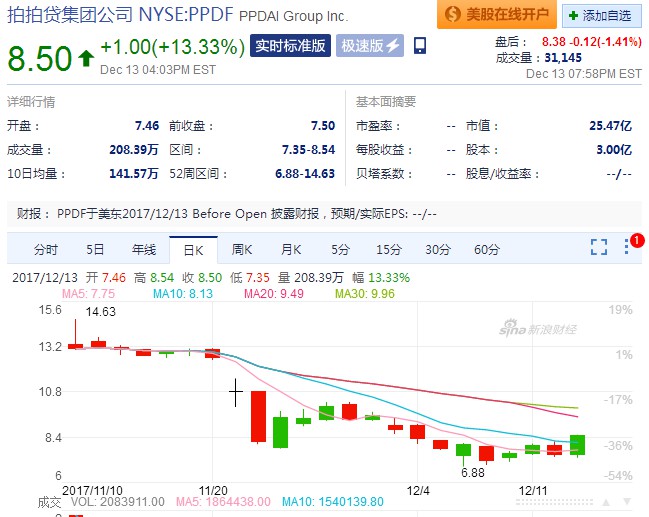This screenshot has width=649, height=517.
Task: Click the 基本面摘要 section heading
Action: point(386,101)
